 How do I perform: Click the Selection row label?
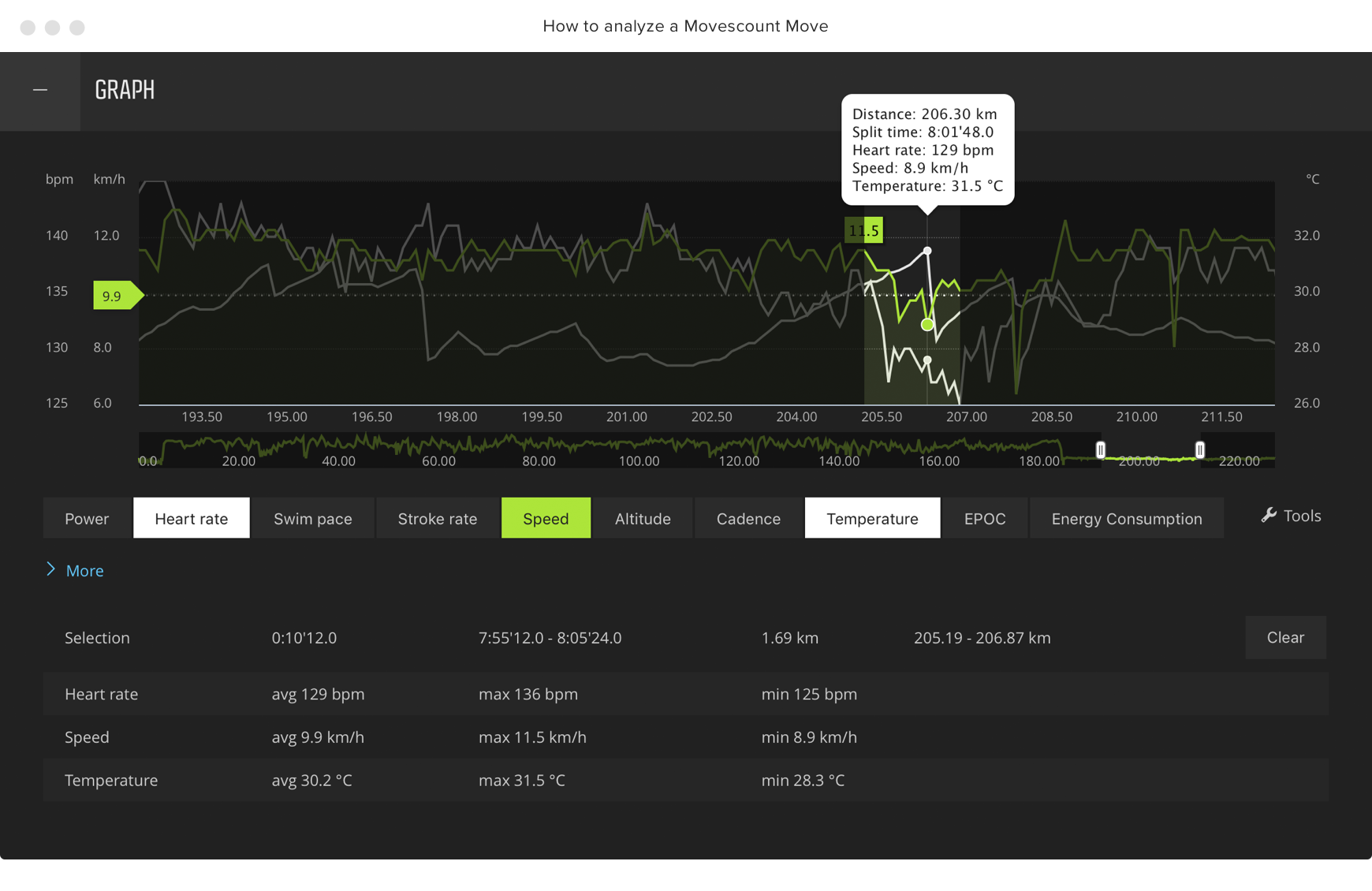coord(97,638)
